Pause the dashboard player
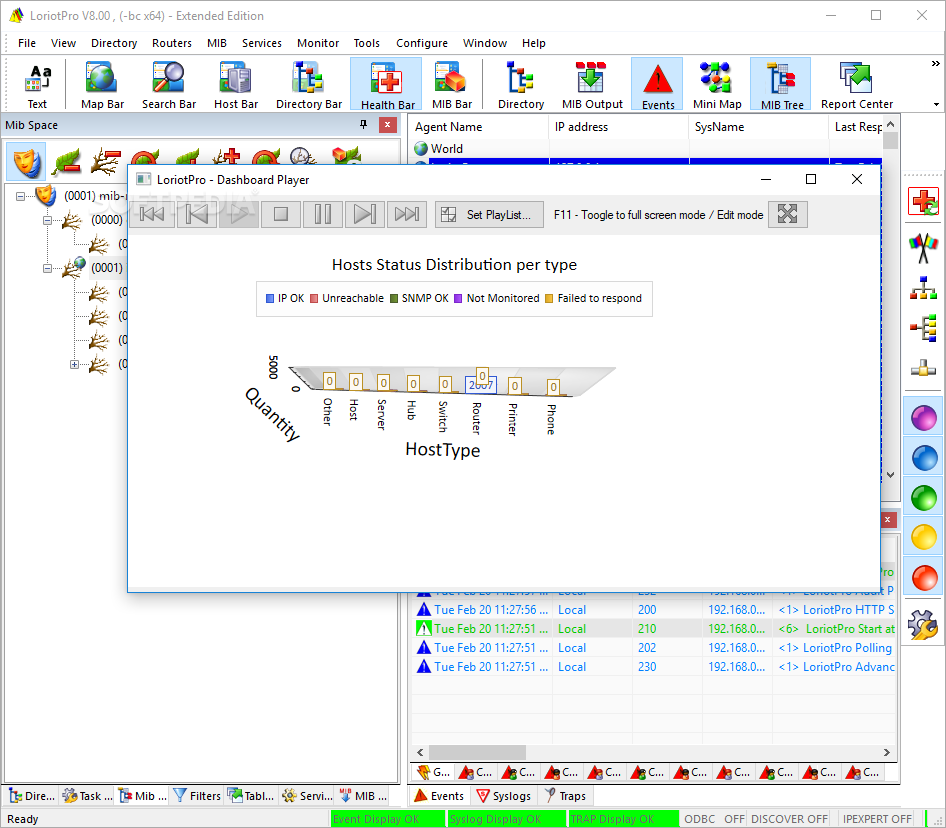946x828 pixels. (323, 214)
